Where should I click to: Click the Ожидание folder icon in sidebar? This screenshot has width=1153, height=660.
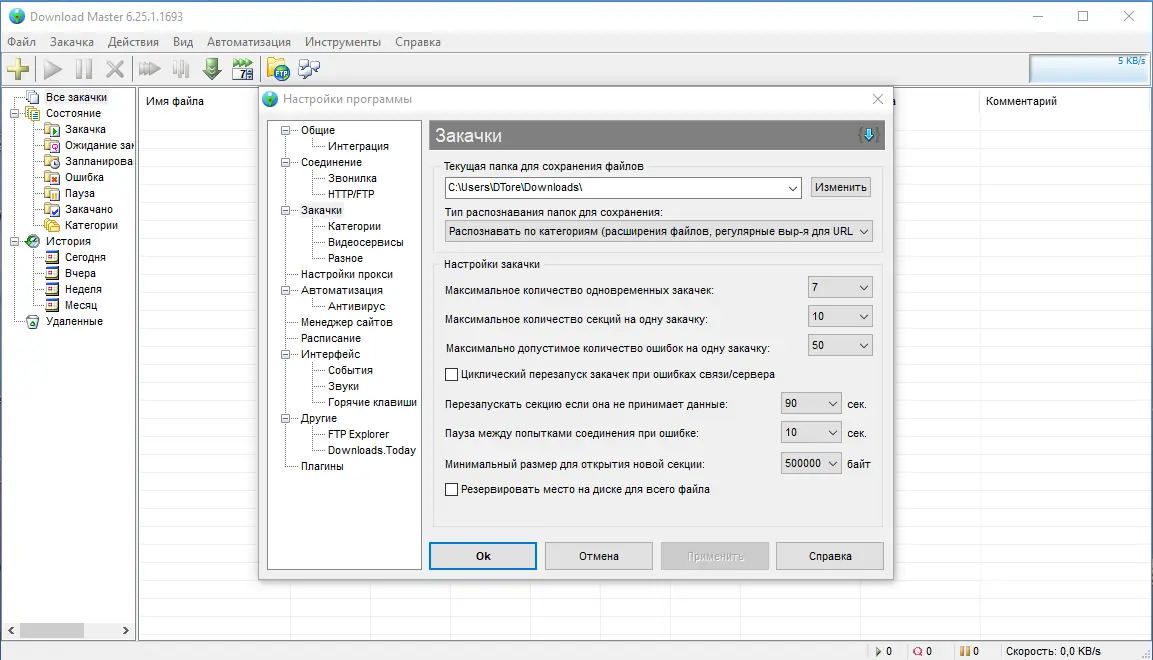(51, 146)
